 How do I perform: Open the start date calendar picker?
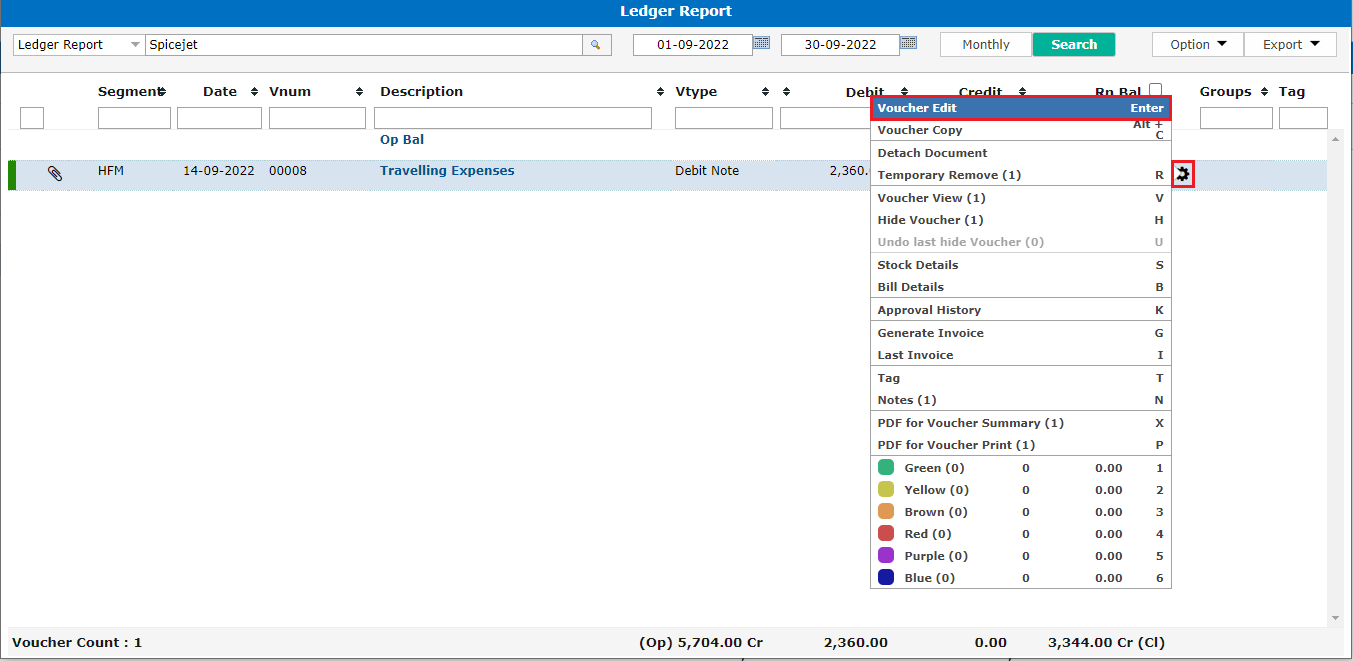coord(761,43)
